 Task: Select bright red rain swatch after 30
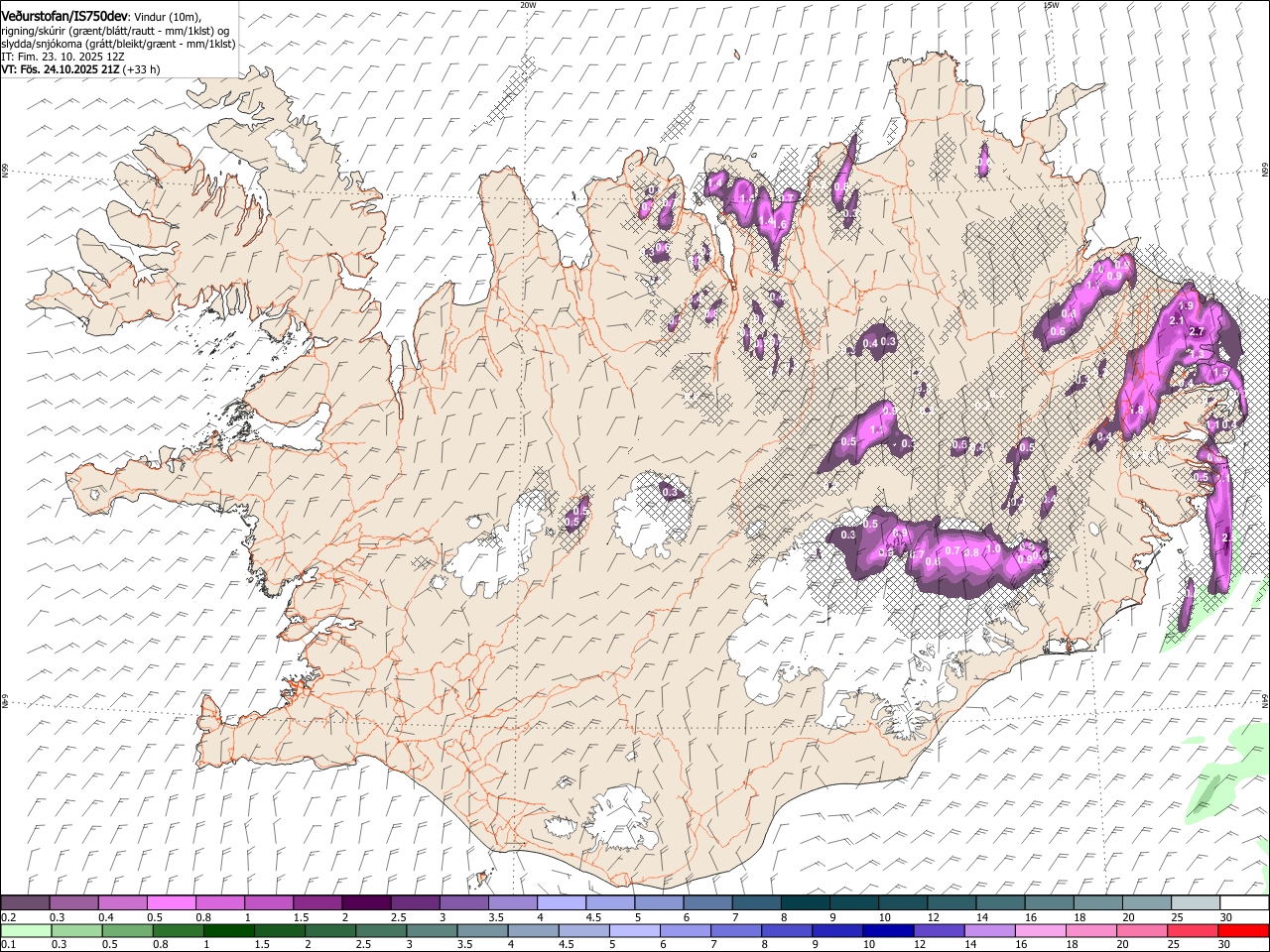click(1244, 931)
